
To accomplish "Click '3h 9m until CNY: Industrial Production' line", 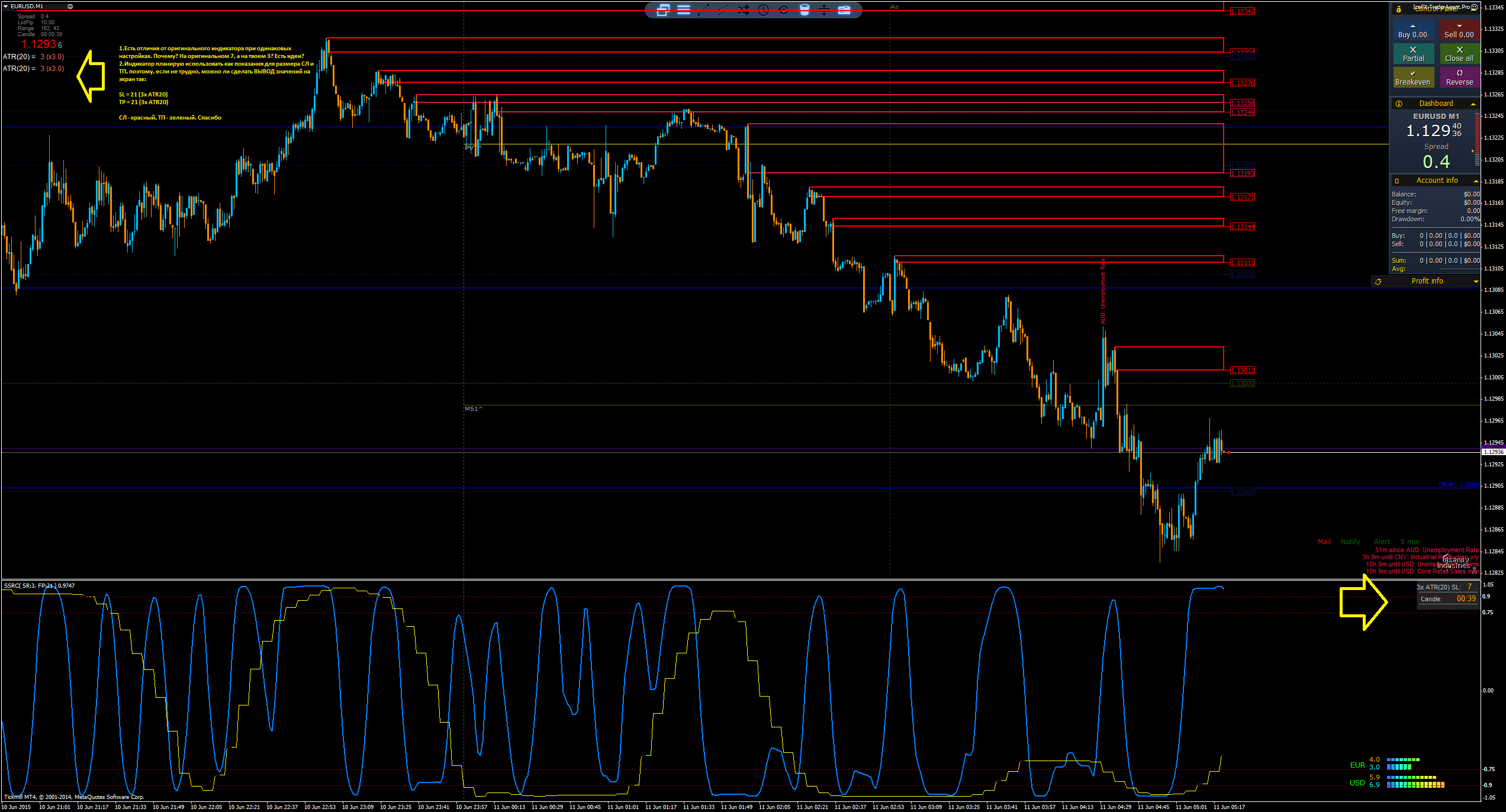I will pos(1420,558).
